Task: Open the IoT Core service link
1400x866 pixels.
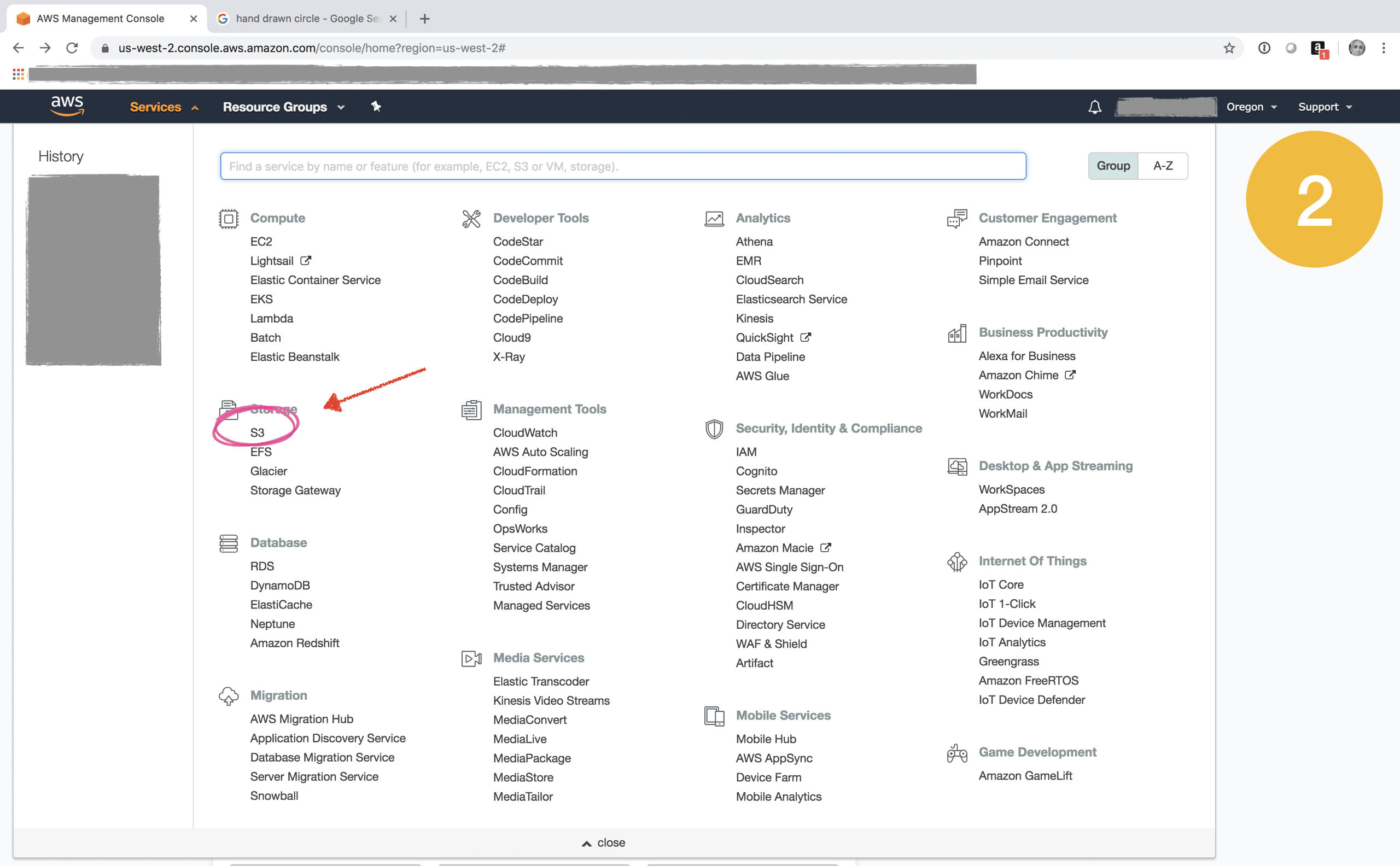Action: click(x=1001, y=585)
